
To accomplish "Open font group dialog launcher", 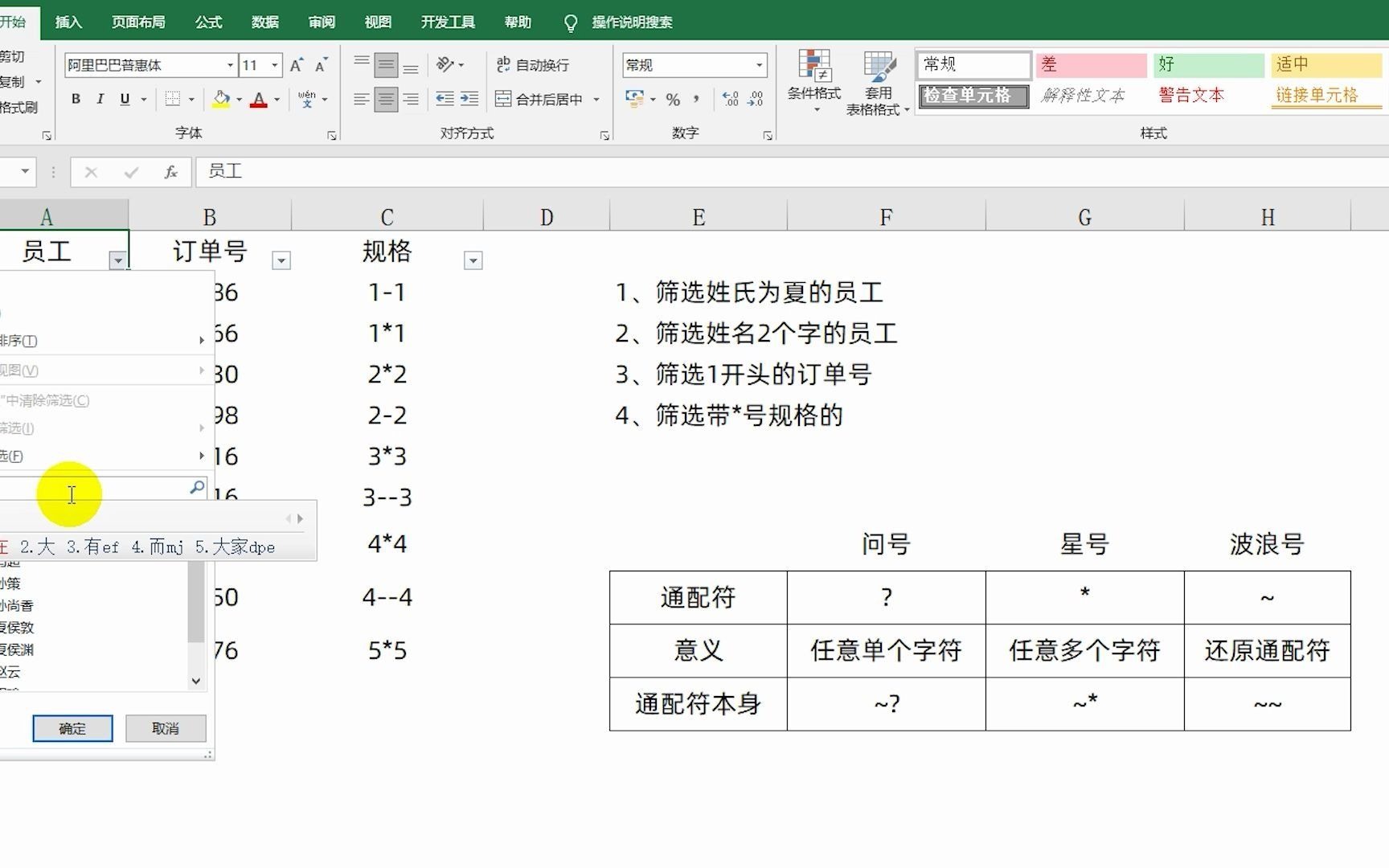I will [332, 136].
